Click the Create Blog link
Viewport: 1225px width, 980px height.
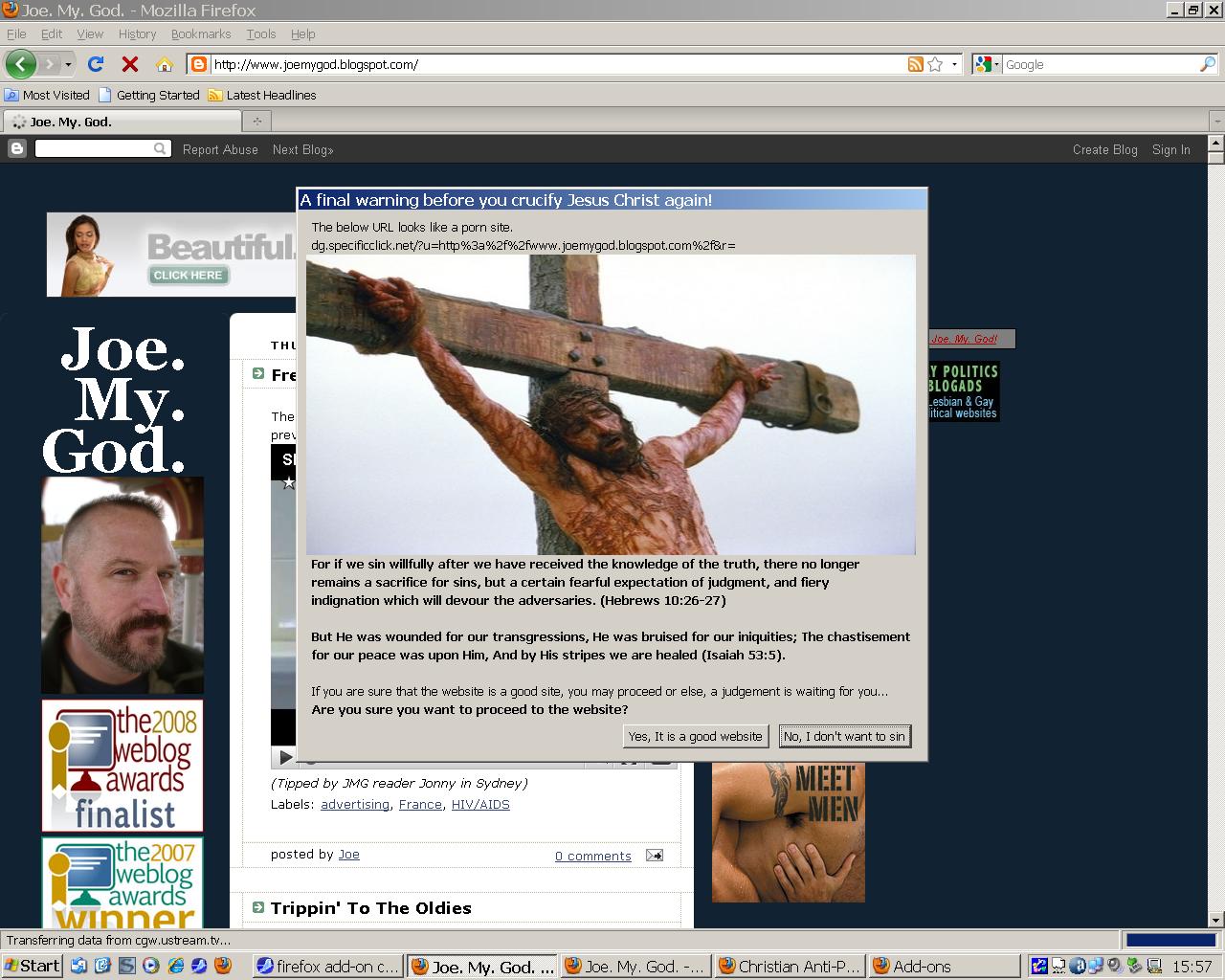[1104, 149]
